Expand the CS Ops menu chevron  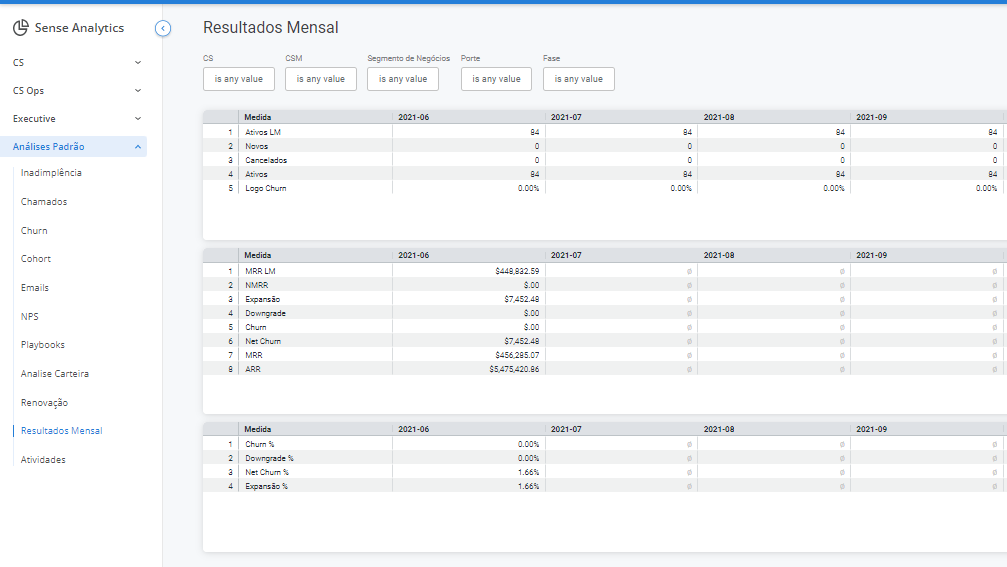click(x=137, y=91)
